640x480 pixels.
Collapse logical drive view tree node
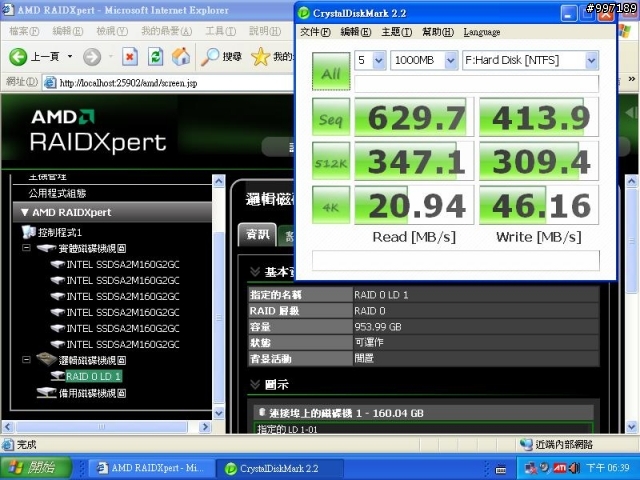click(x=26, y=360)
